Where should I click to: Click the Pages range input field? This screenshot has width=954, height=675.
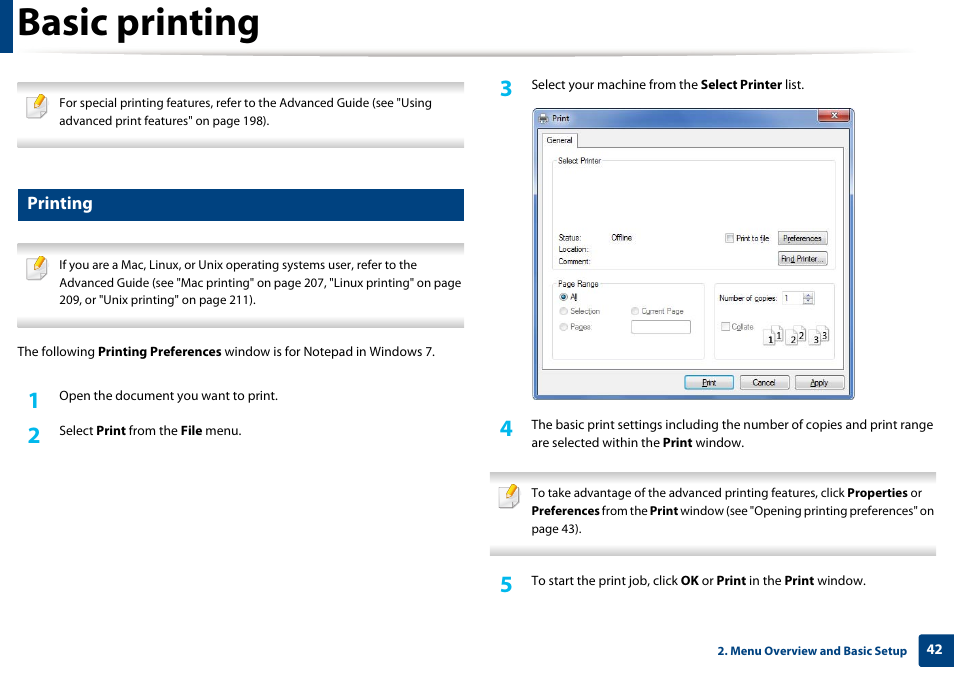pyautogui.click(x=661, y=328)
